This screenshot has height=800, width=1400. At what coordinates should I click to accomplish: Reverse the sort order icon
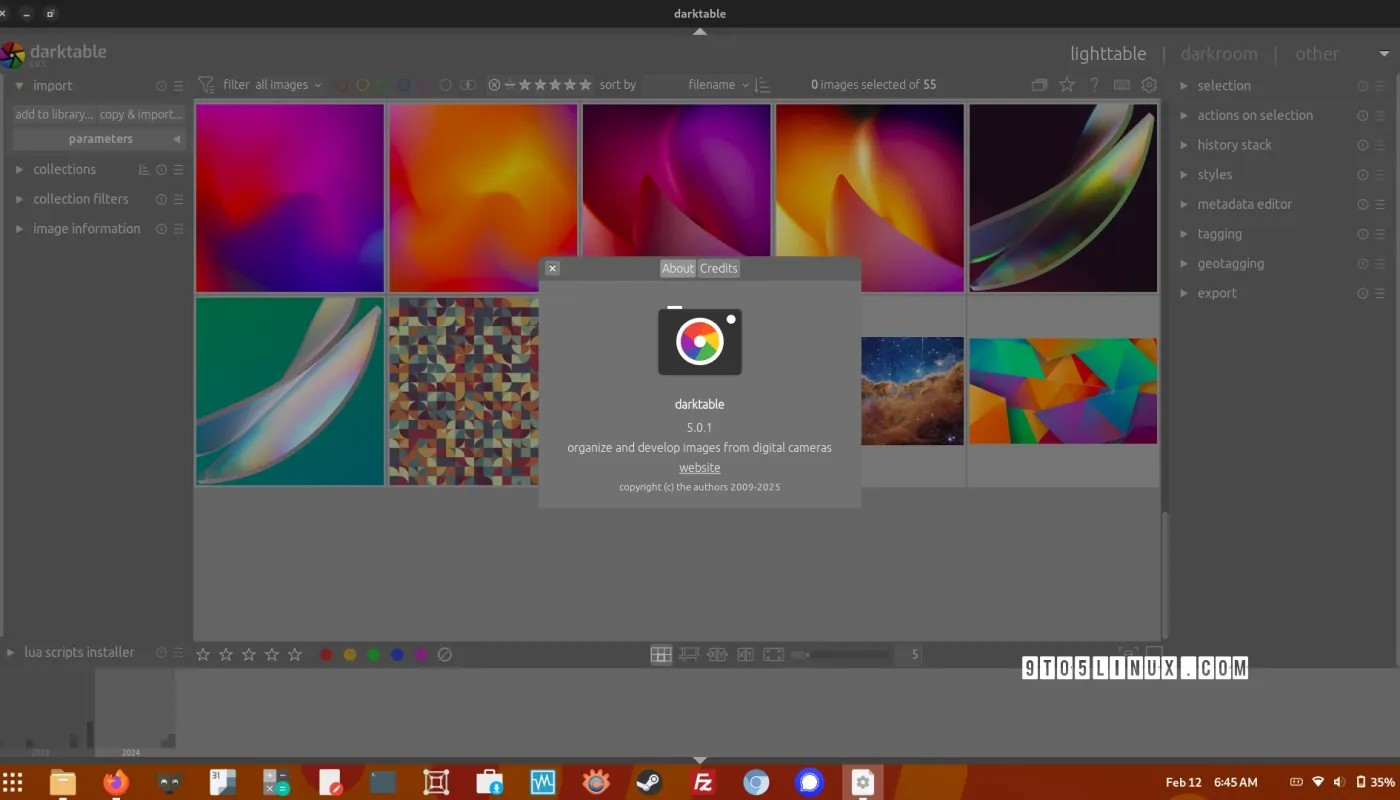(x=762, y=85)
